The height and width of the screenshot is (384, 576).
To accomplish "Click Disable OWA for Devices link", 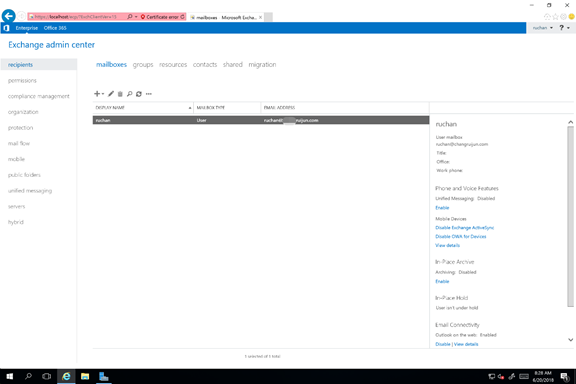I will 461,237.
